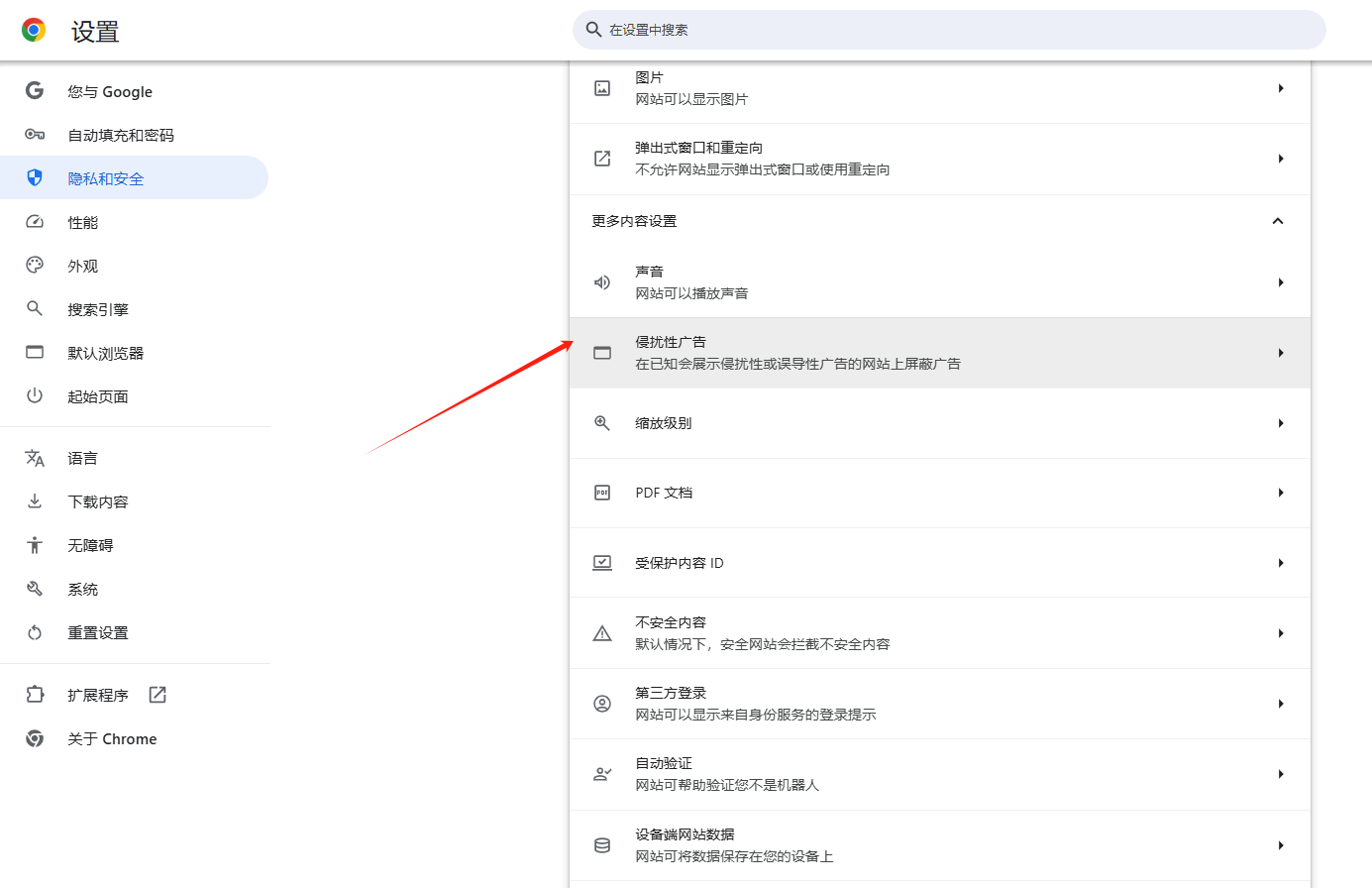Click the shield icon for 隐私和安全
The image size is (1372, 888).
point(35,178)
